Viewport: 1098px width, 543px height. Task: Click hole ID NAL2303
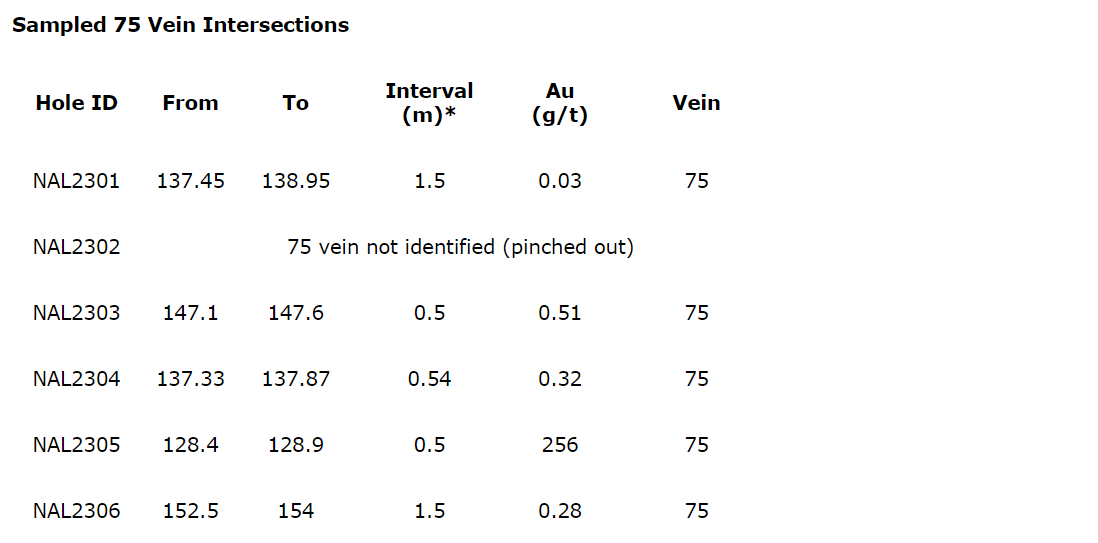click(x=76, y=313)
